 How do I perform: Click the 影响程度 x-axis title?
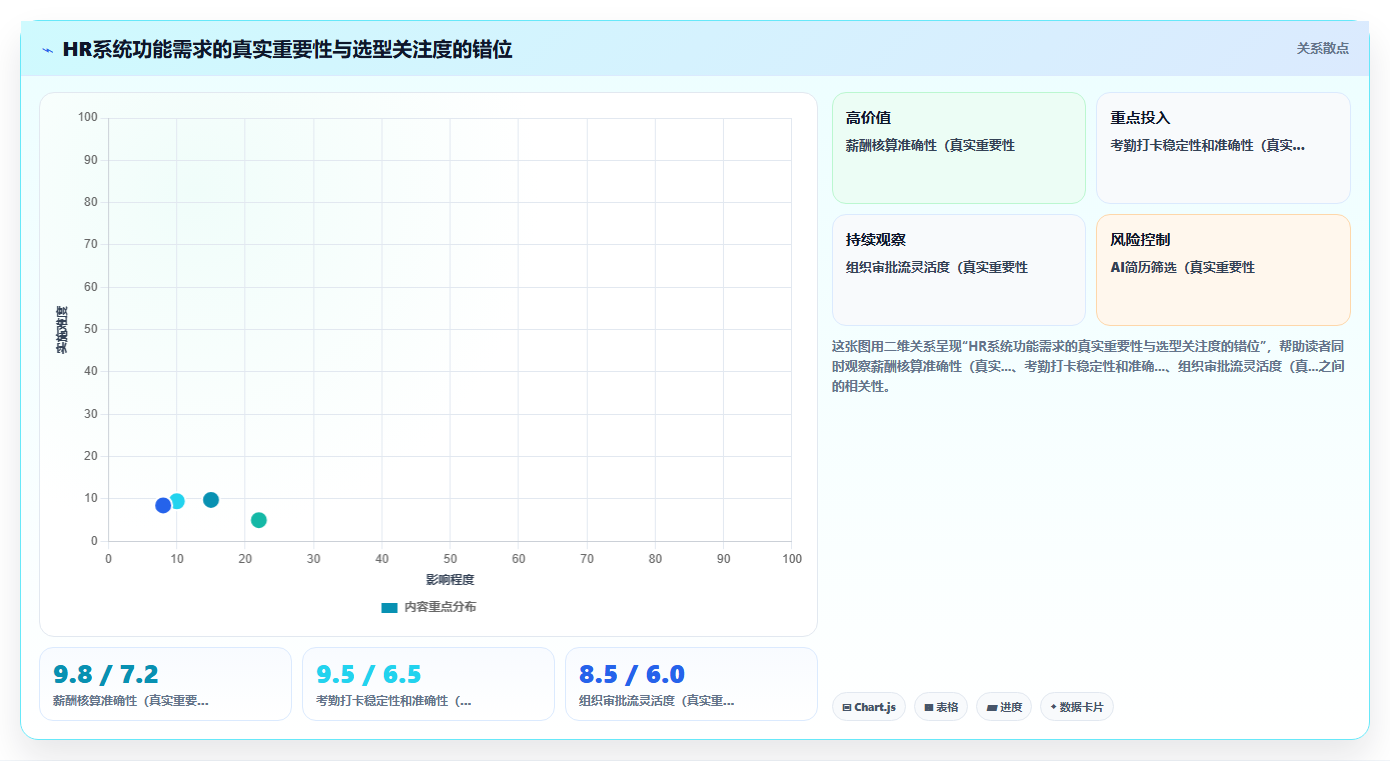(450, 580)
